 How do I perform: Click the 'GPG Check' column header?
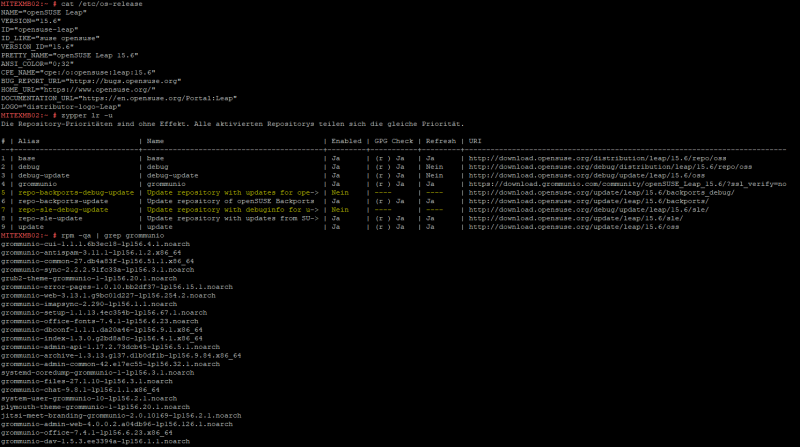tap(390, 141)
